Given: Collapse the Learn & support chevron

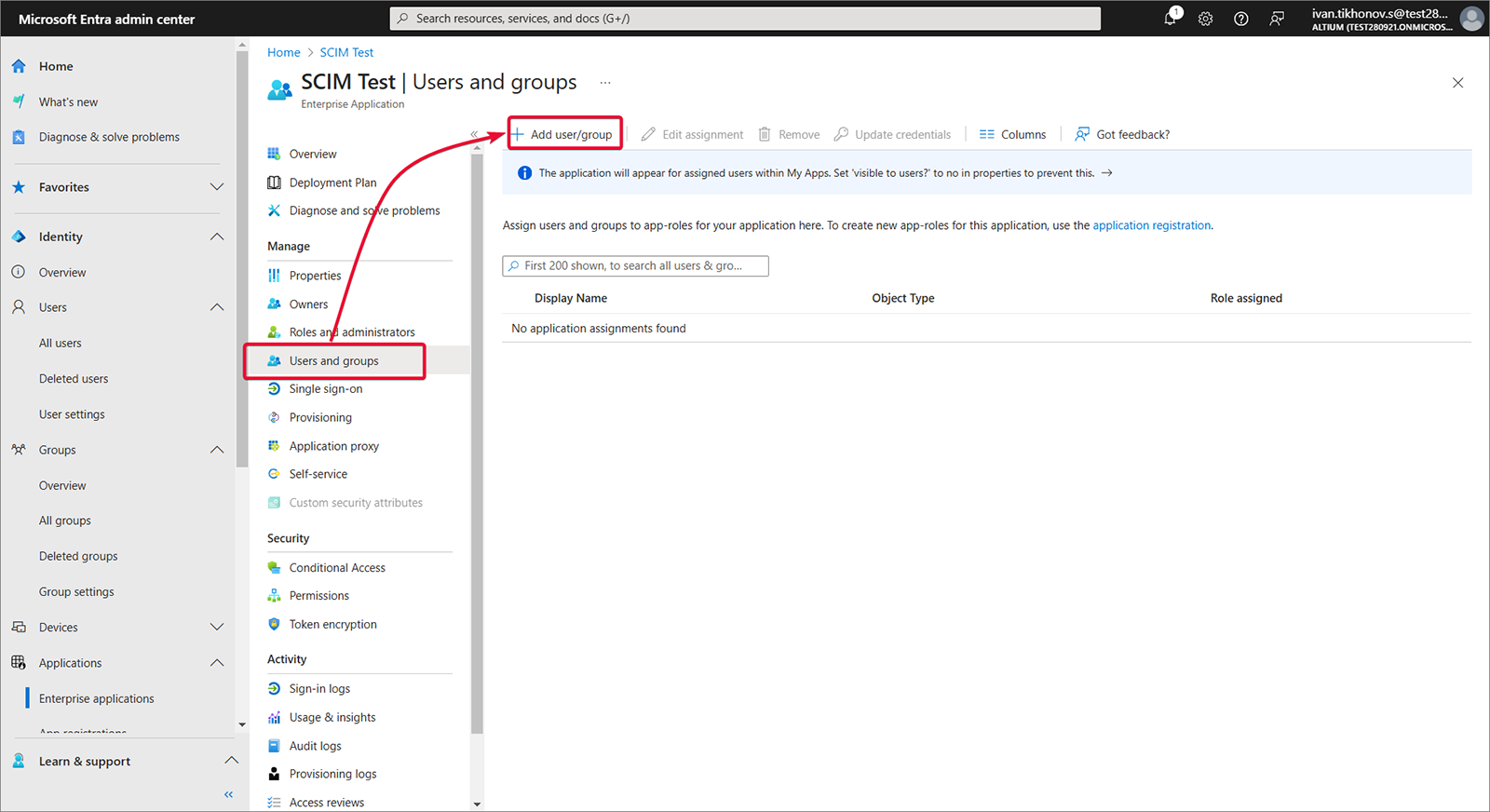Looking at the screenshot, I should 231,761.
